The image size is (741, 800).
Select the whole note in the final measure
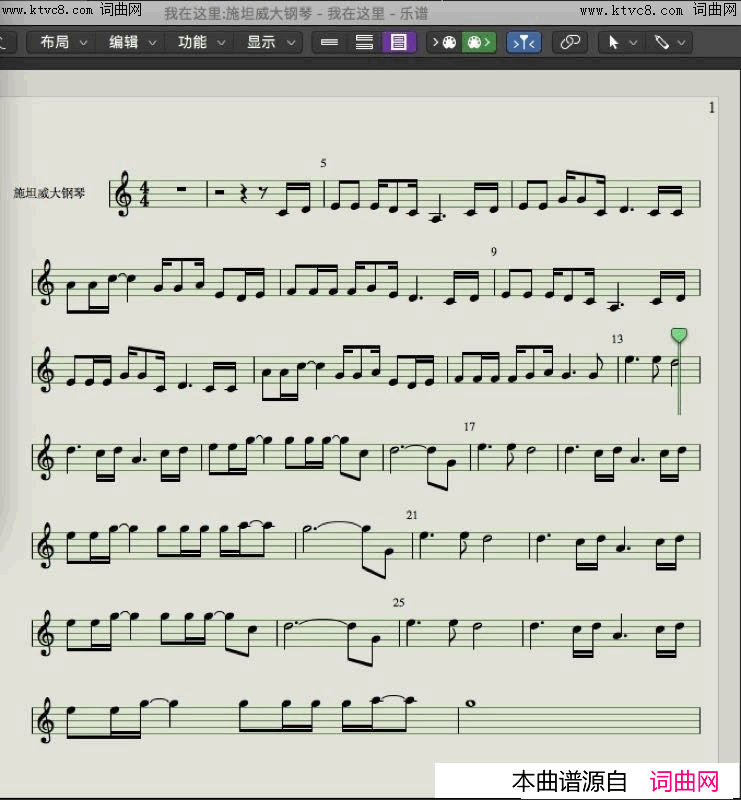tap(469, 701)
